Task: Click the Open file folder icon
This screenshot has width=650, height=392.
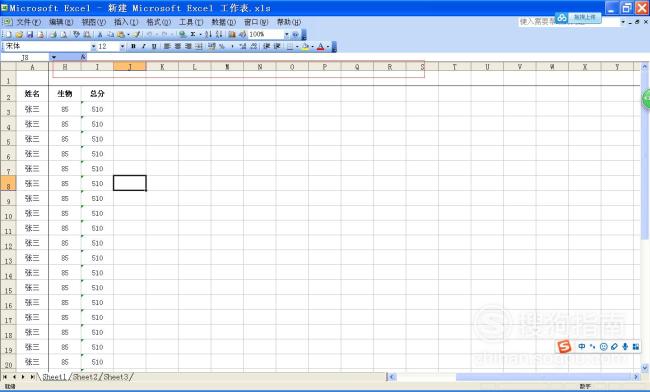Action: (x=19, y=34)
